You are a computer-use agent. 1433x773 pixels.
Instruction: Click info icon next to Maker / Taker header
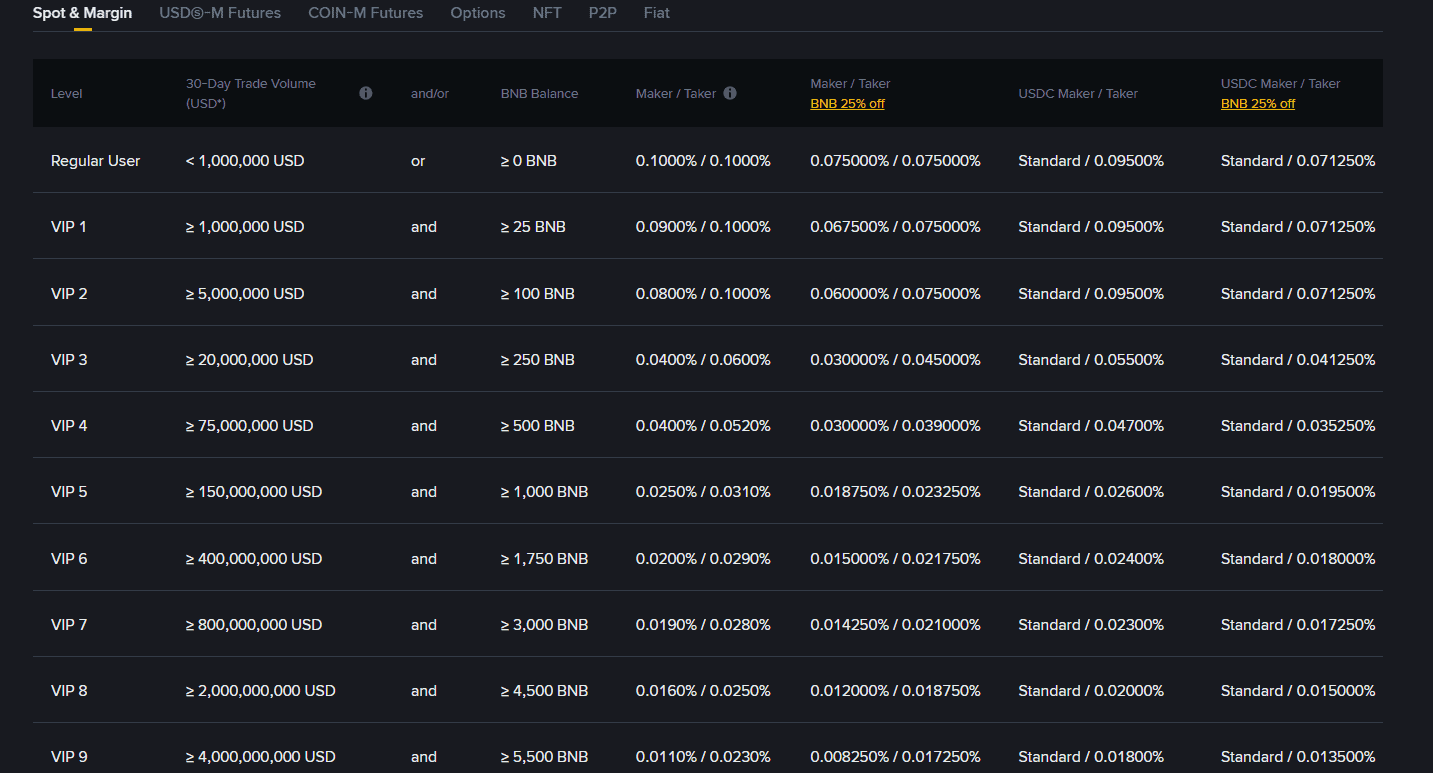[730, 93]
